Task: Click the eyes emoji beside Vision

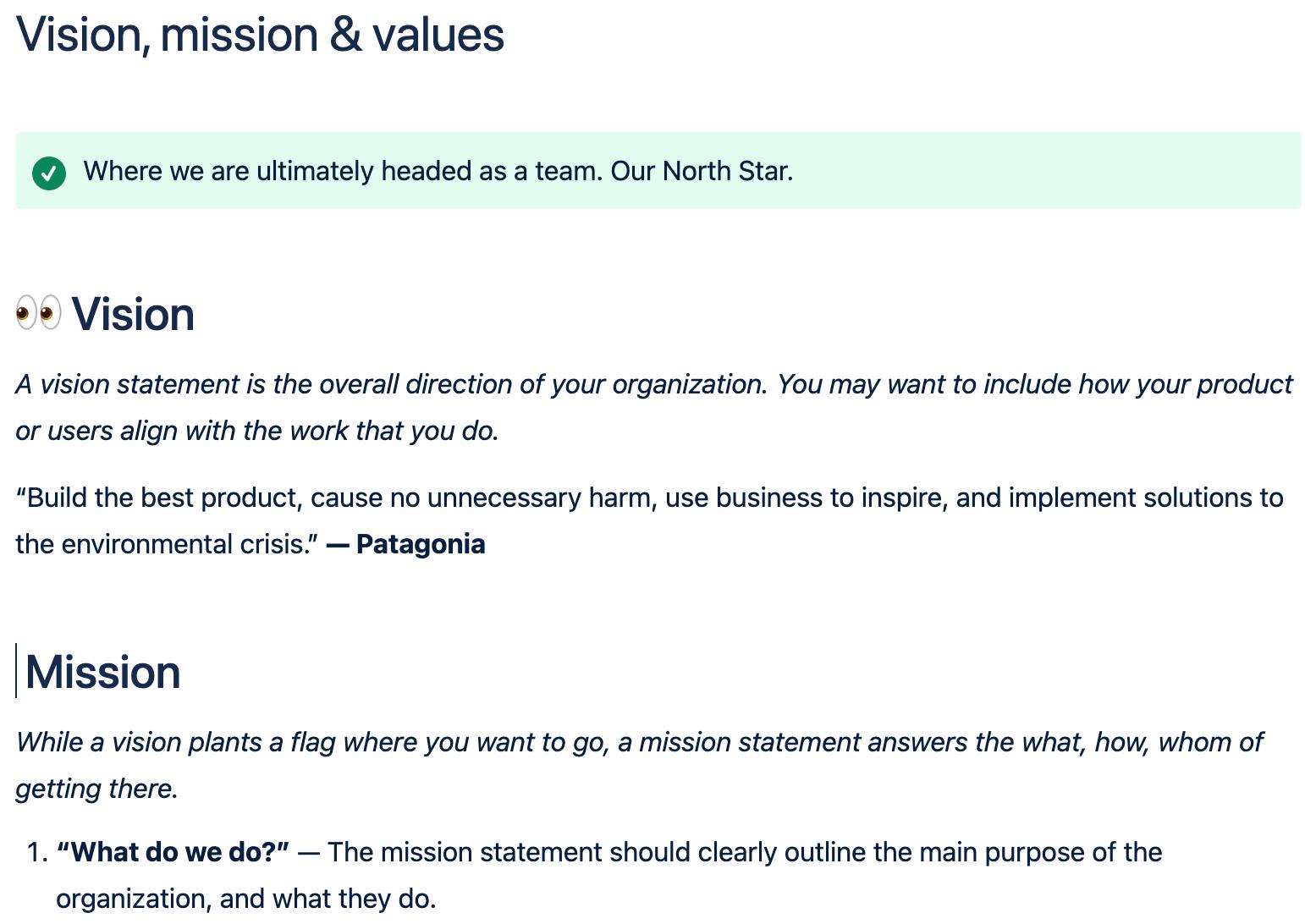Action: coord(38,313)
